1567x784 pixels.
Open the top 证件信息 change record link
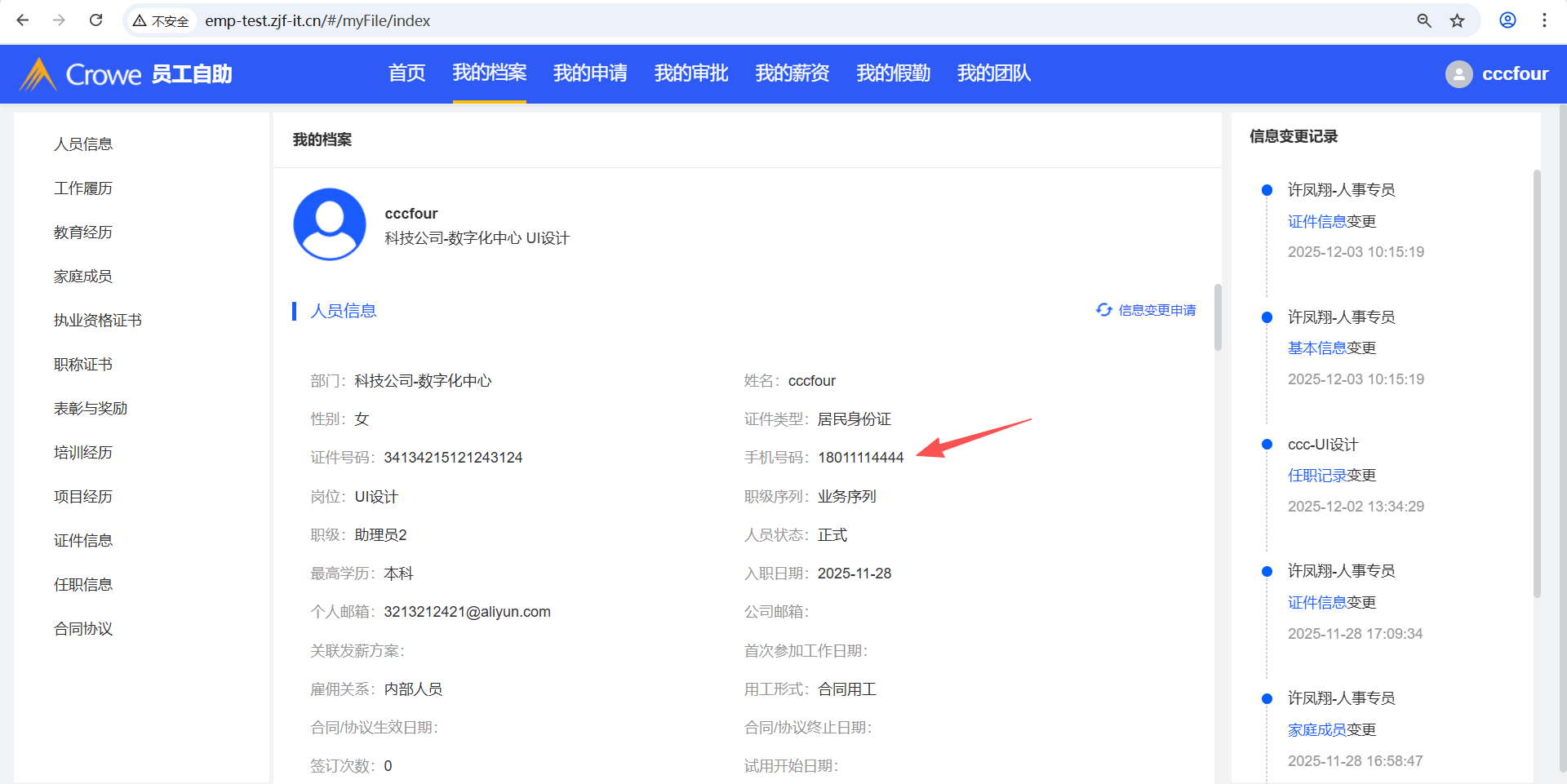click(x=1316, y=221)
